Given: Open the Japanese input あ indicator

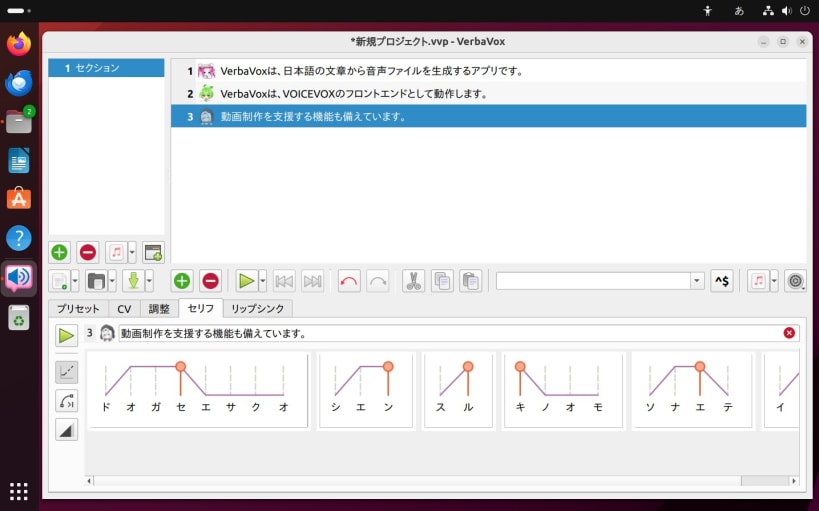Looking at the screenshot, I should point(739,10).
